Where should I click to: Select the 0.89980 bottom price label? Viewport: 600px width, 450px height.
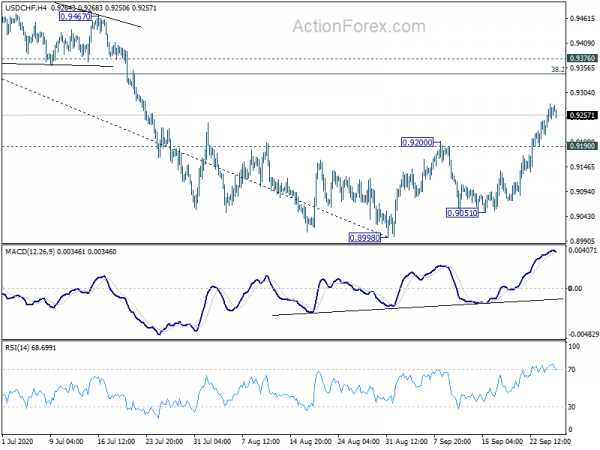pos(365,238)
